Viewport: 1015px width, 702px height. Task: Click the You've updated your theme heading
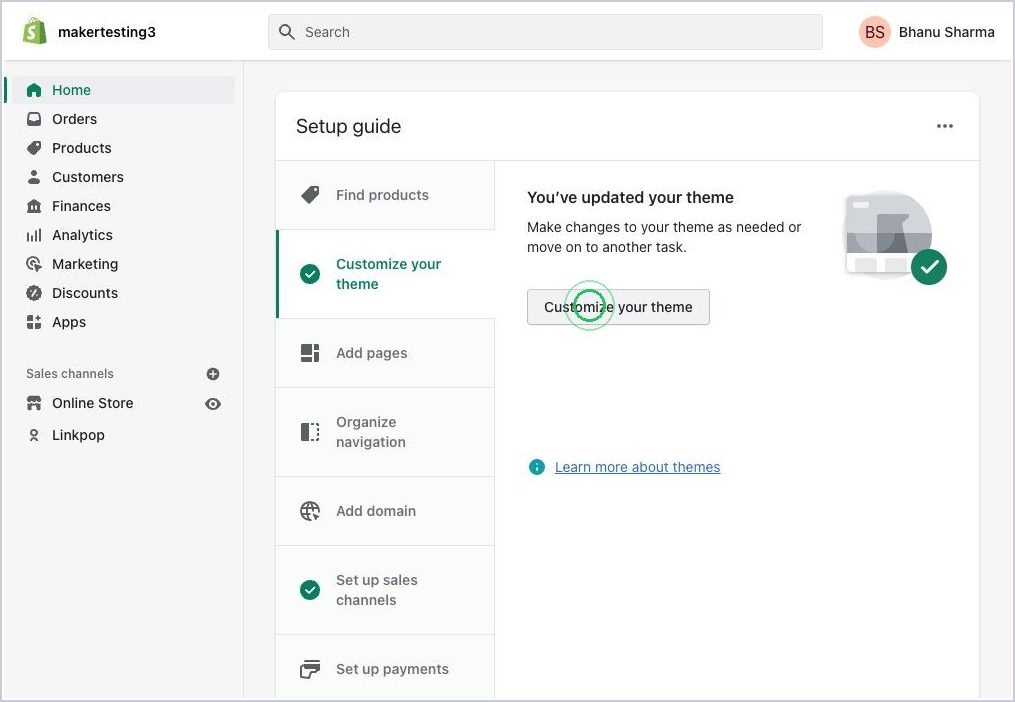pyautogui.click(x=630, y=198)
